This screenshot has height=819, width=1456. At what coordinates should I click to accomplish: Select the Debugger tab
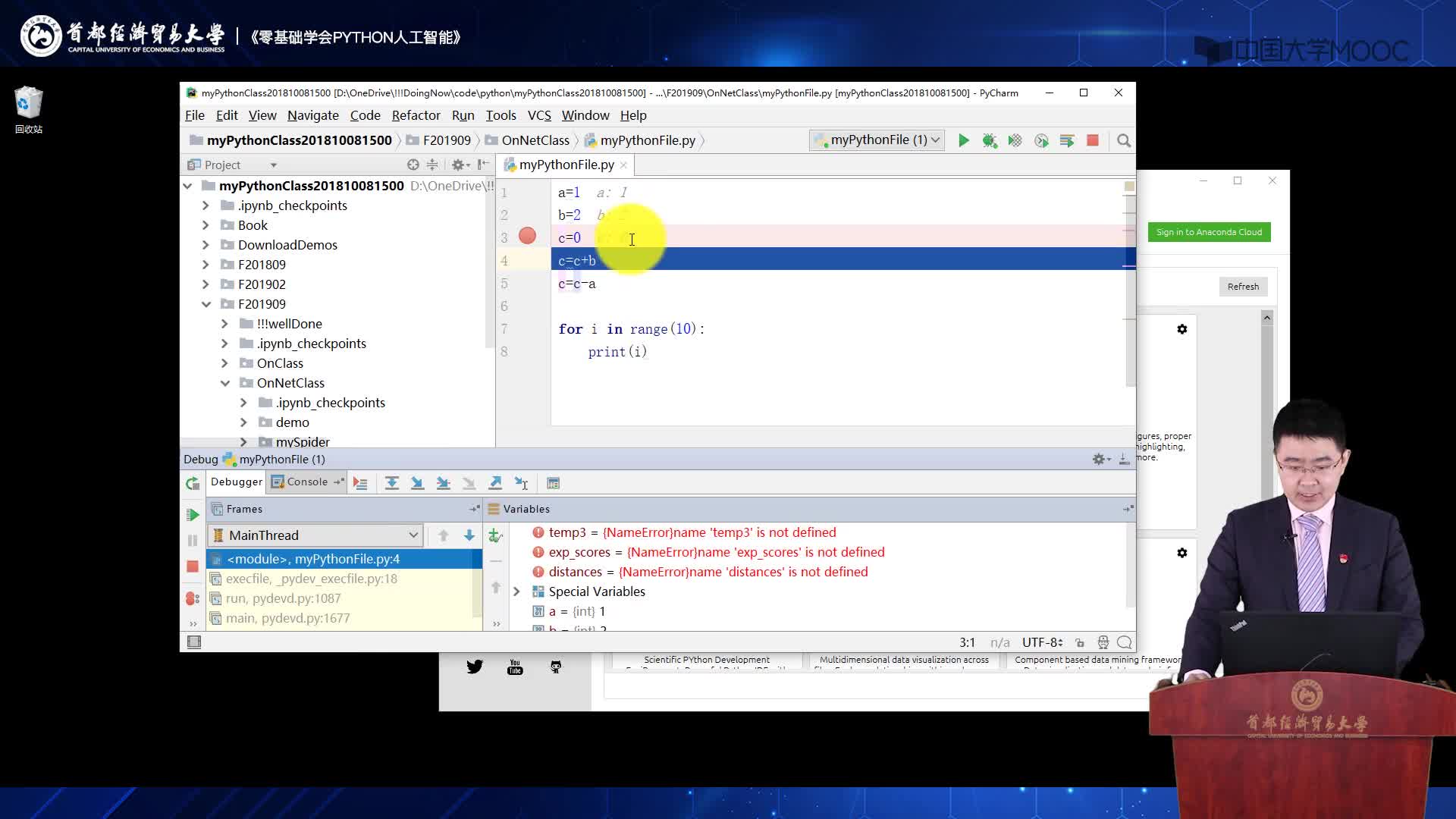pos(236,482)
